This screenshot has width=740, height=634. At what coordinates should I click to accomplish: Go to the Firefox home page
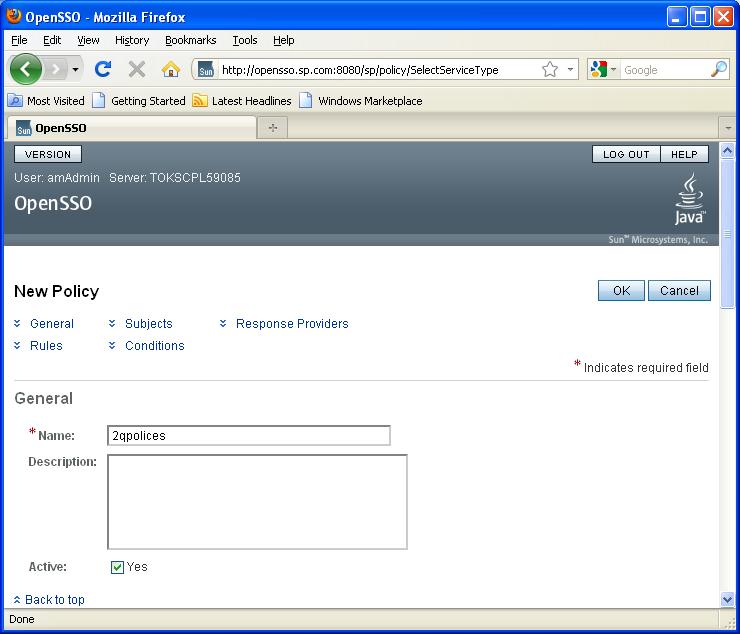coord(171,69)
